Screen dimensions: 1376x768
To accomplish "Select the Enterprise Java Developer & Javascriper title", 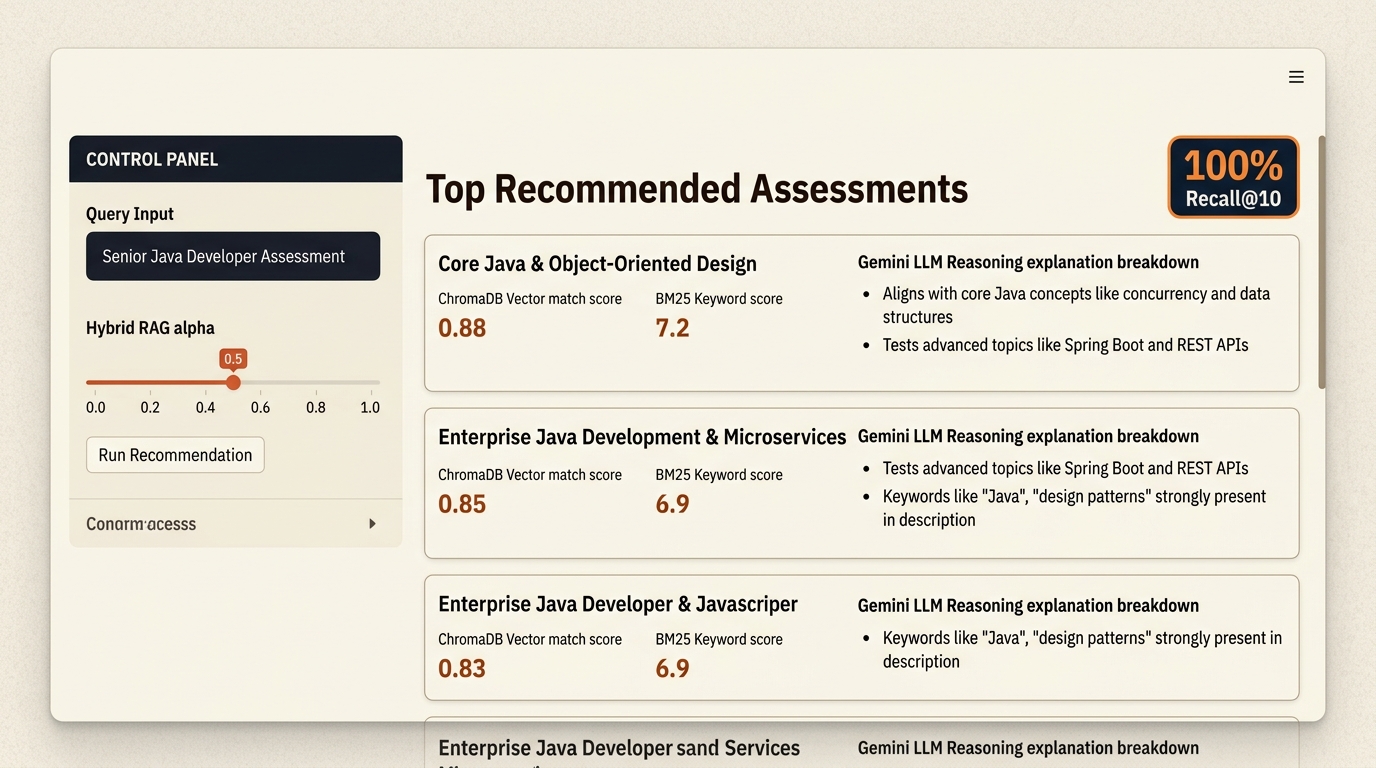I will click(x=618, y=604).
